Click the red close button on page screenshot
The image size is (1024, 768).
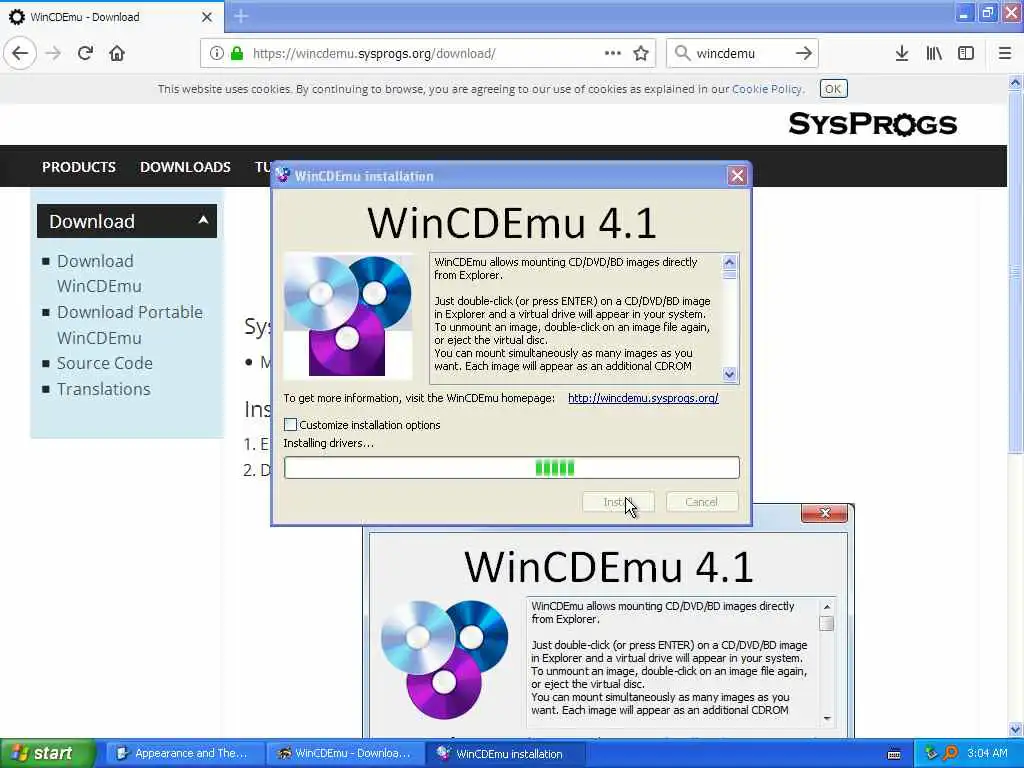(x=824, y=513)
